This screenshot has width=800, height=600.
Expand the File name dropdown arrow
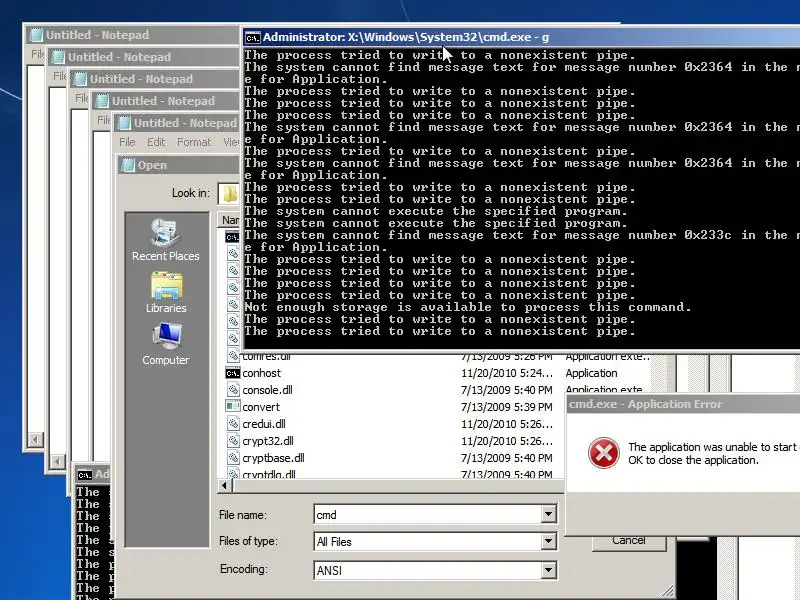point(548,514)
